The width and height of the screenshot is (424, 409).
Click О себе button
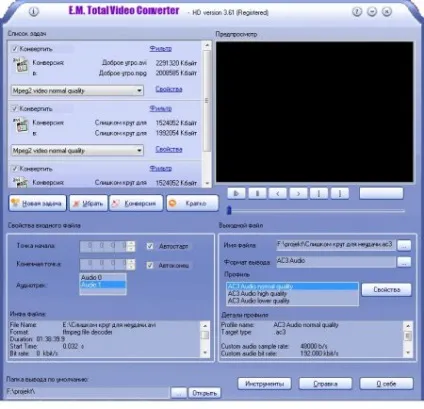pos(386,384)
